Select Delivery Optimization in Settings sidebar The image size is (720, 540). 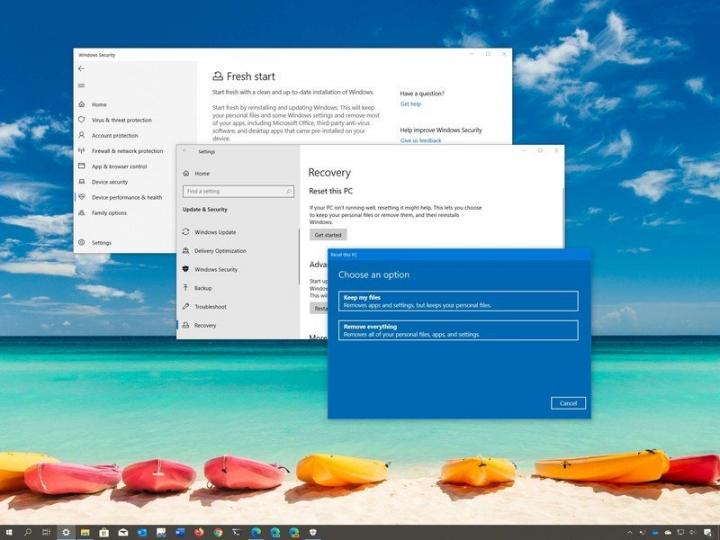coord(219,251)
